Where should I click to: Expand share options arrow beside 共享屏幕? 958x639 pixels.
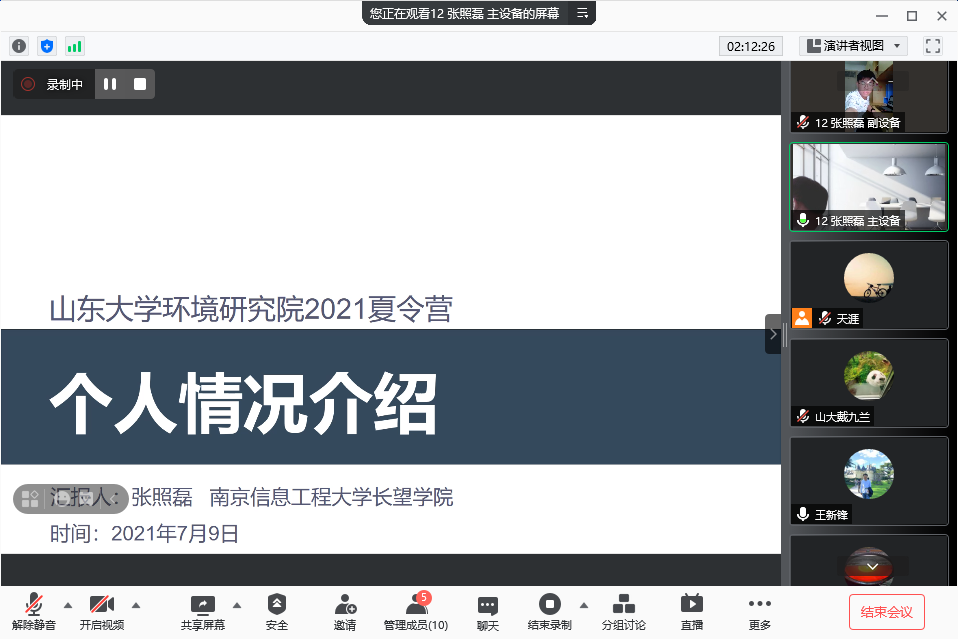(237, 604)
